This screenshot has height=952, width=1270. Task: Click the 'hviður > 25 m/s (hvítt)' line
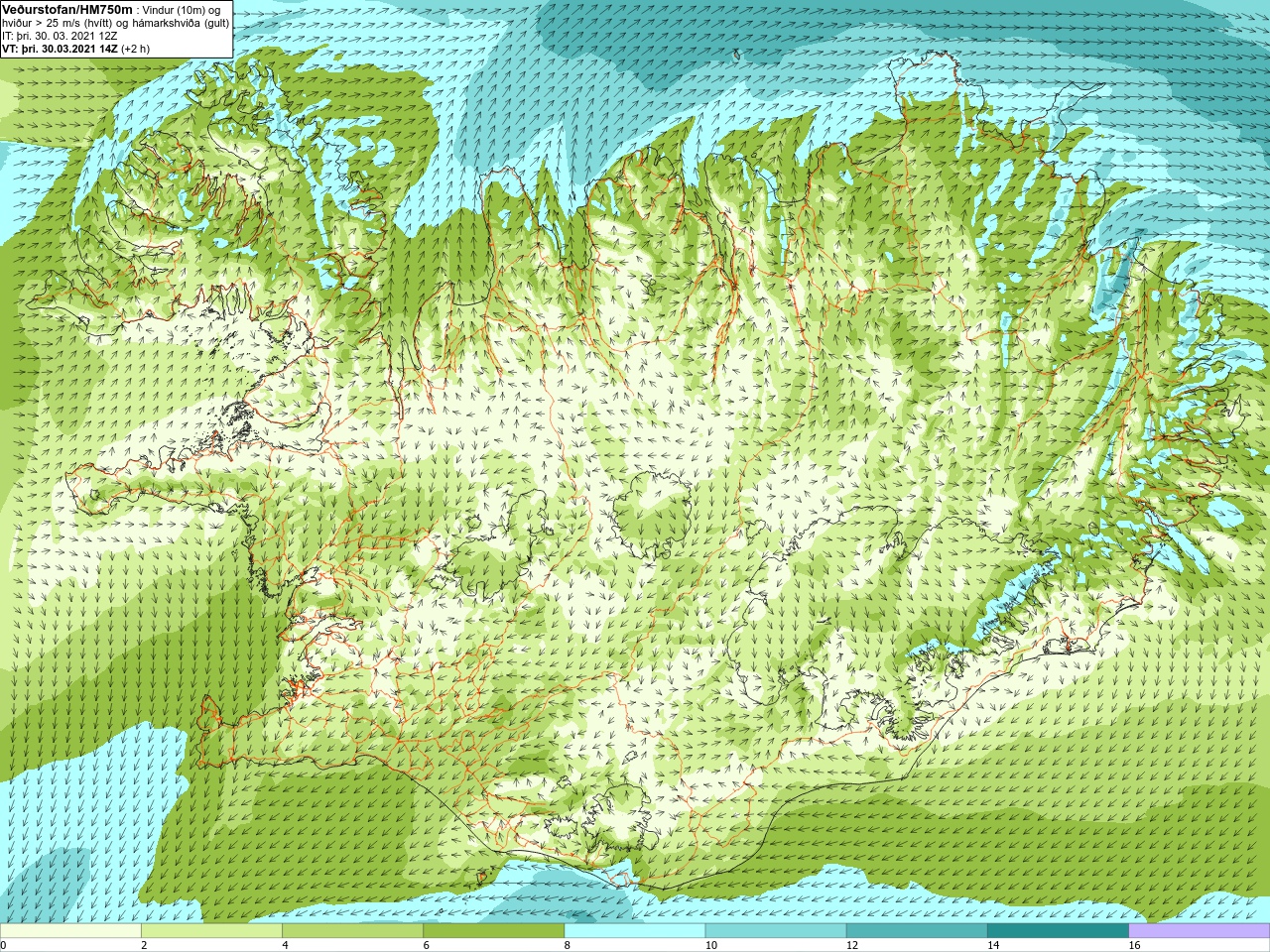(x=60, y=22)
